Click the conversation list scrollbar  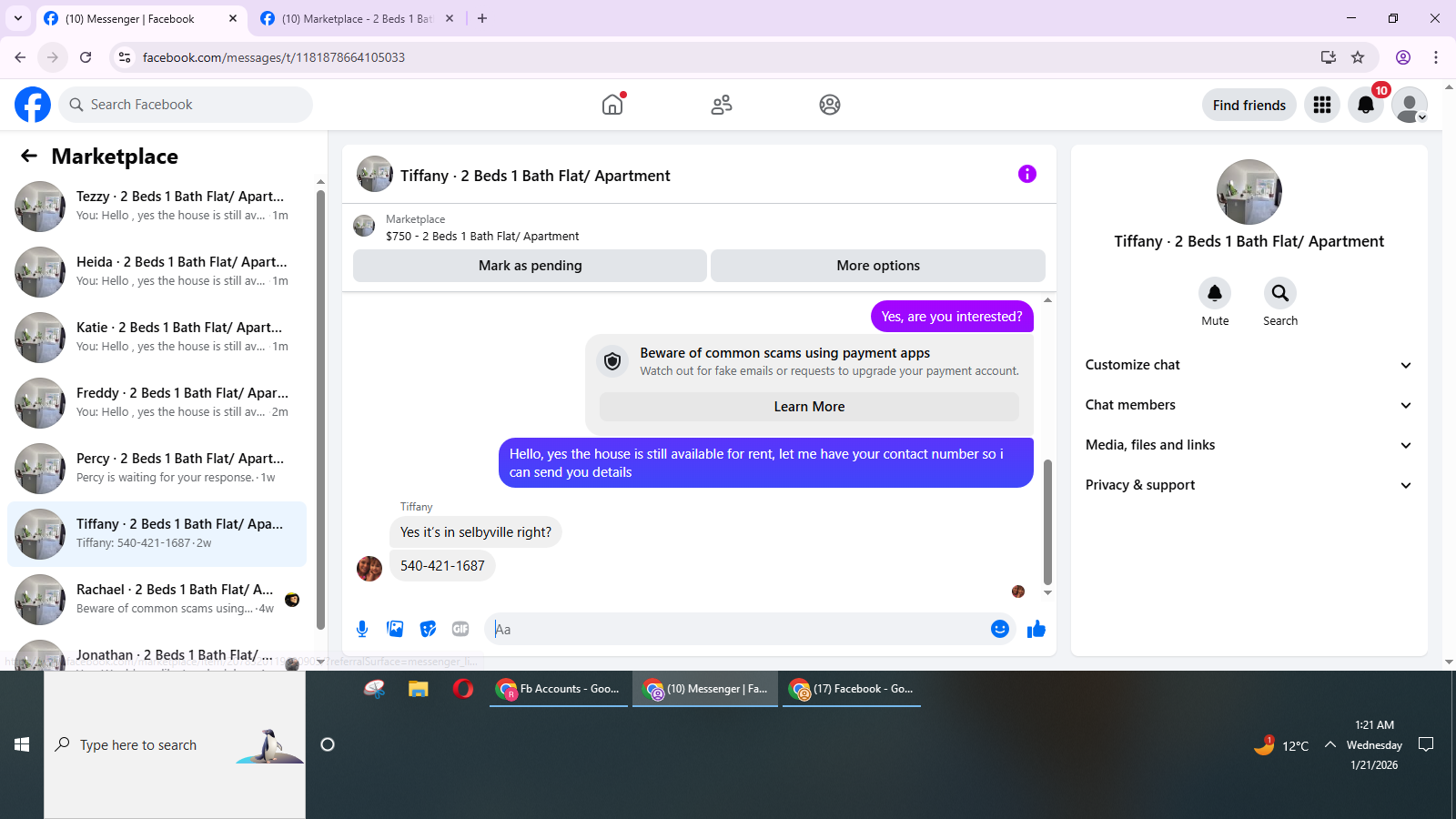(x=320, y=409)
